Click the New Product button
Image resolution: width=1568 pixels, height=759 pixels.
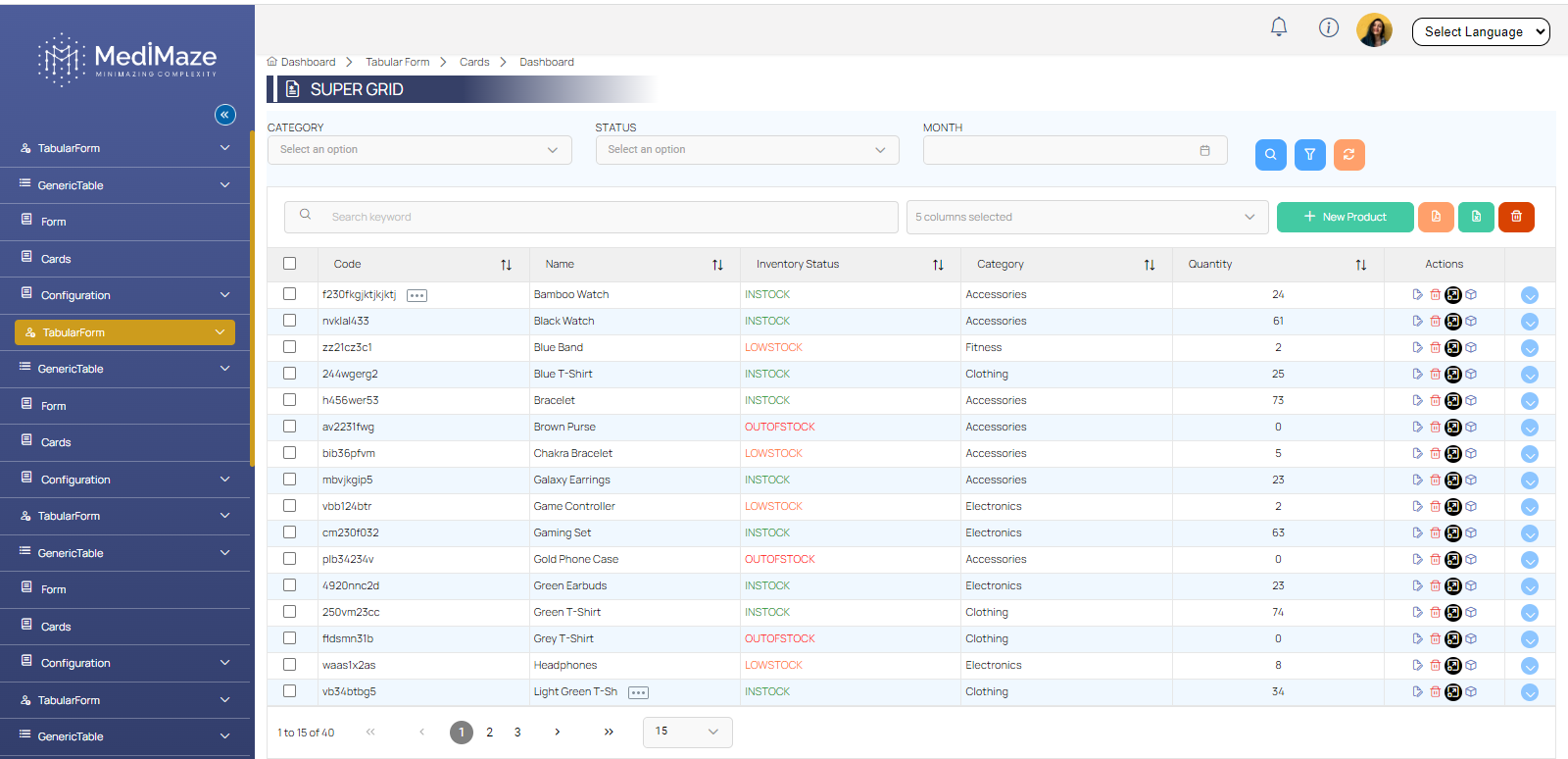pyautogui.click(x=1345, y=217)
